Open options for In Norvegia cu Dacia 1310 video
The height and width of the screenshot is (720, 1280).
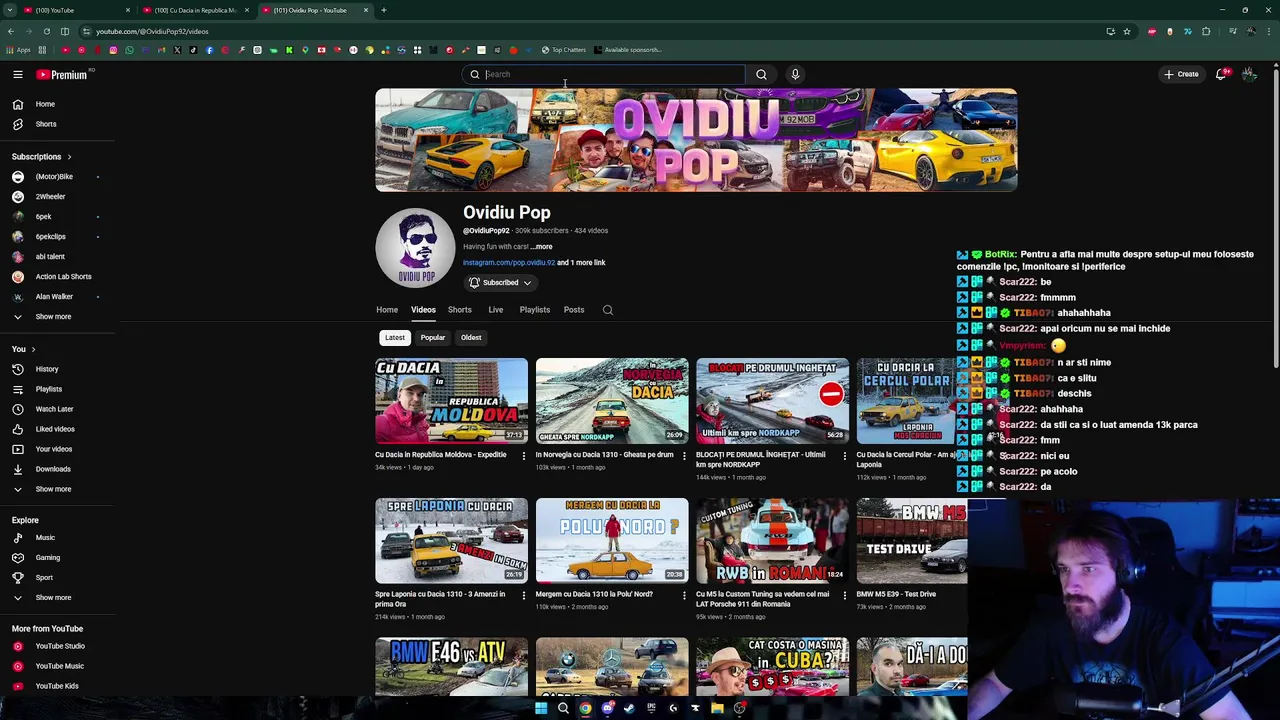684,456
